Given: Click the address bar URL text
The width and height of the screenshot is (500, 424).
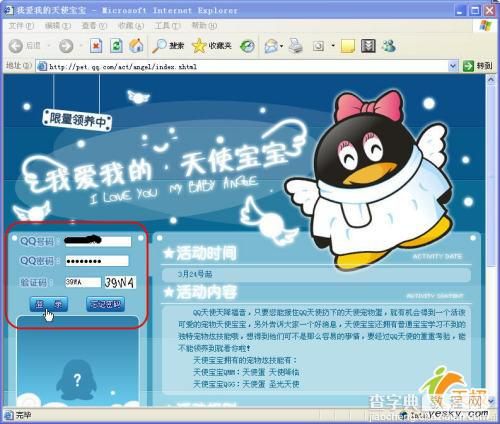Looking at the screenshot, I should point(123,67).
